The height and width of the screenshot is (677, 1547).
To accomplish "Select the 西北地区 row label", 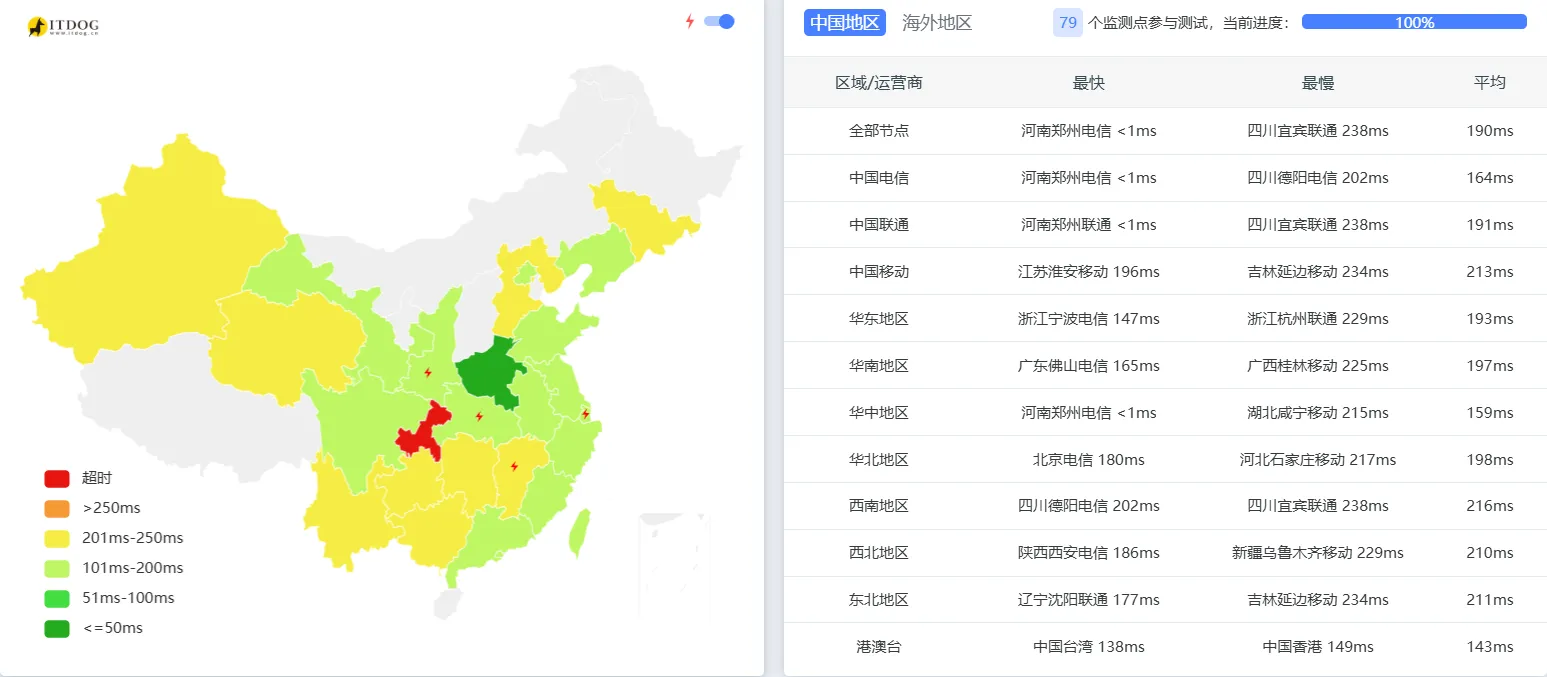I will point(879,553).
